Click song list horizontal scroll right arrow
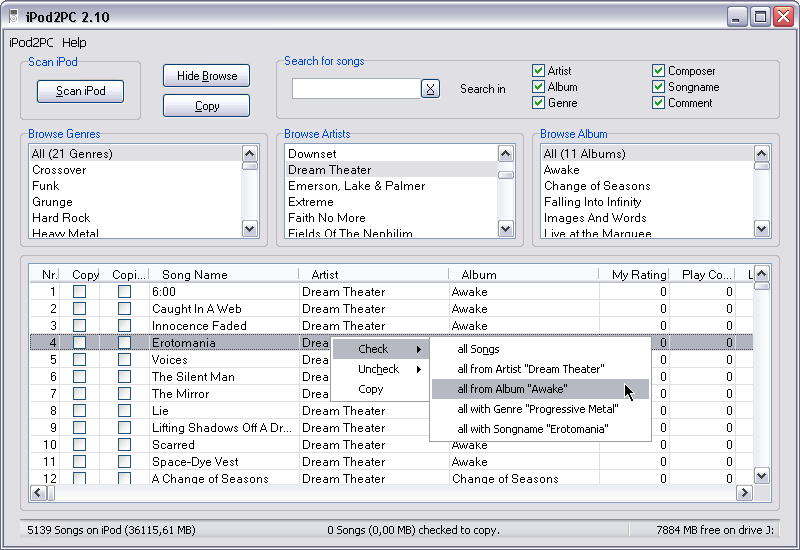This screenshot has width=800, height=550. coord(744,493)
